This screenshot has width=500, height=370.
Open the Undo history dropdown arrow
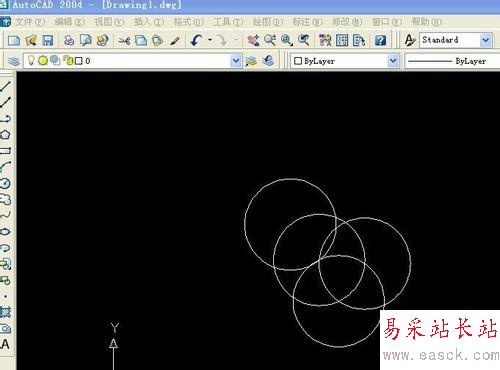210,40
